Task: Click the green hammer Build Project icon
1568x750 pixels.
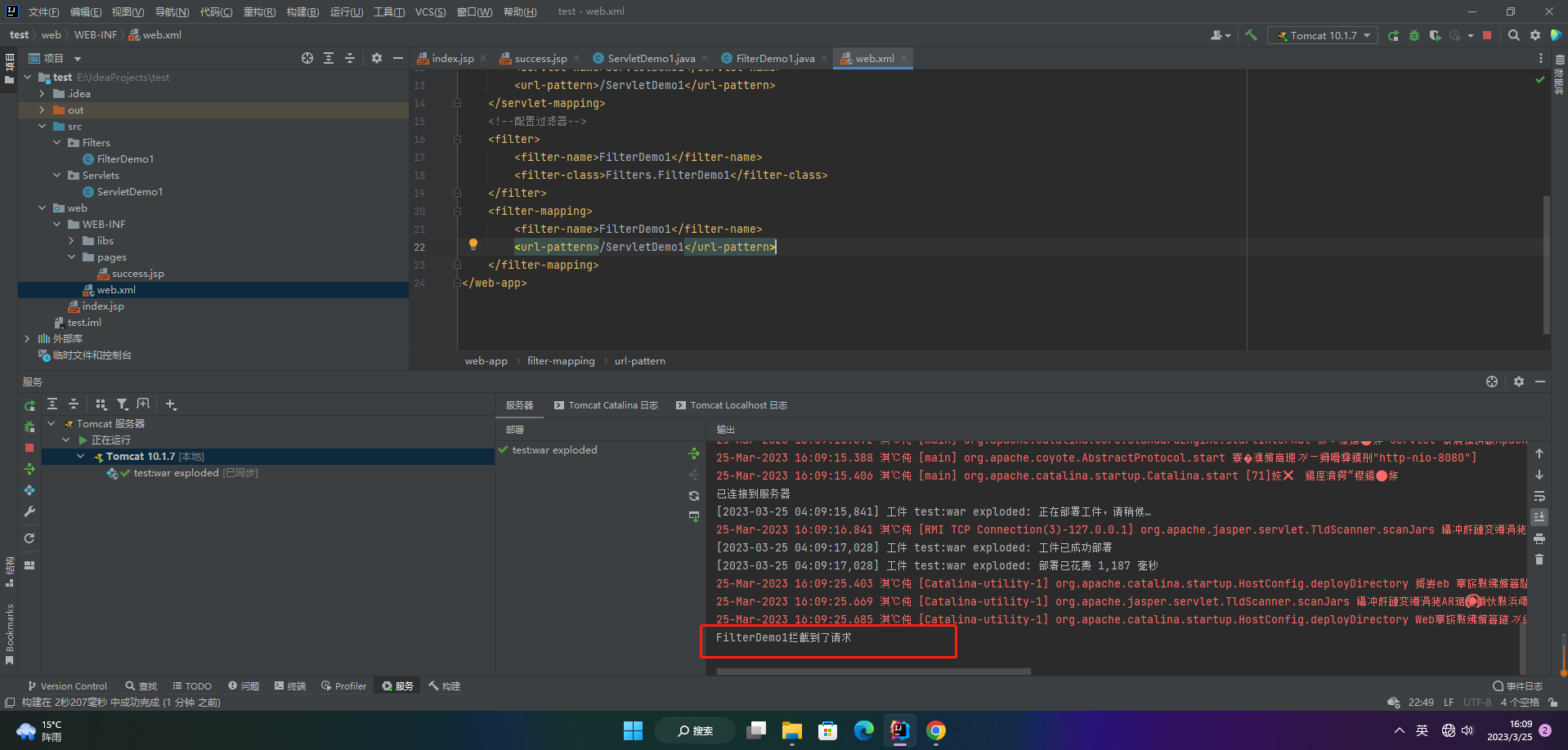Action: coord(1251,35)
